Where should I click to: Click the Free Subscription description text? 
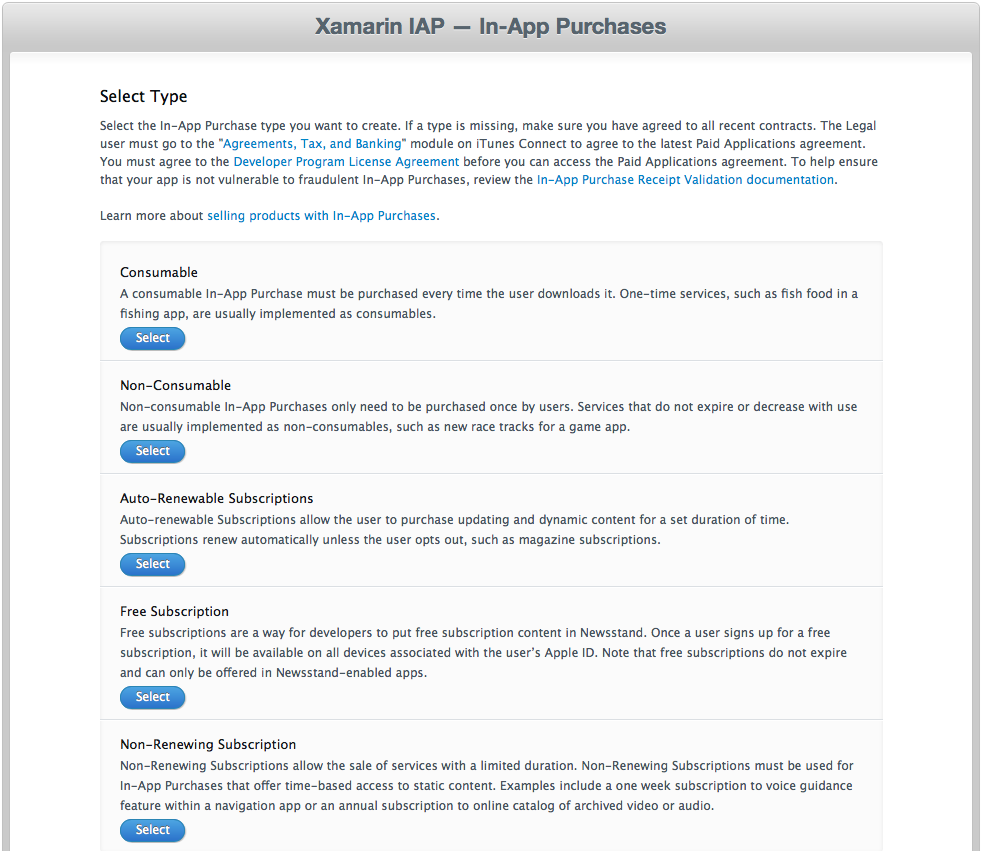tap(484, 653)
